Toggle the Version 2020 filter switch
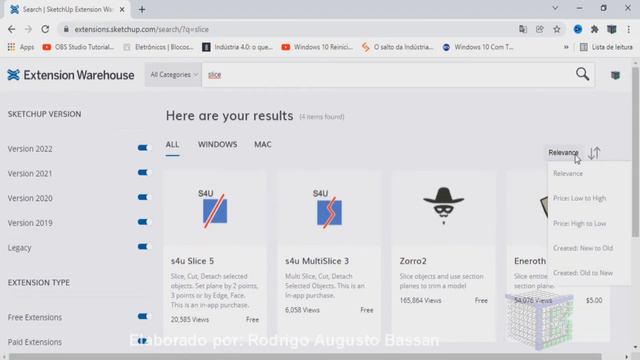The height and width of the screenshot is (360, 640). click(142, 197)
